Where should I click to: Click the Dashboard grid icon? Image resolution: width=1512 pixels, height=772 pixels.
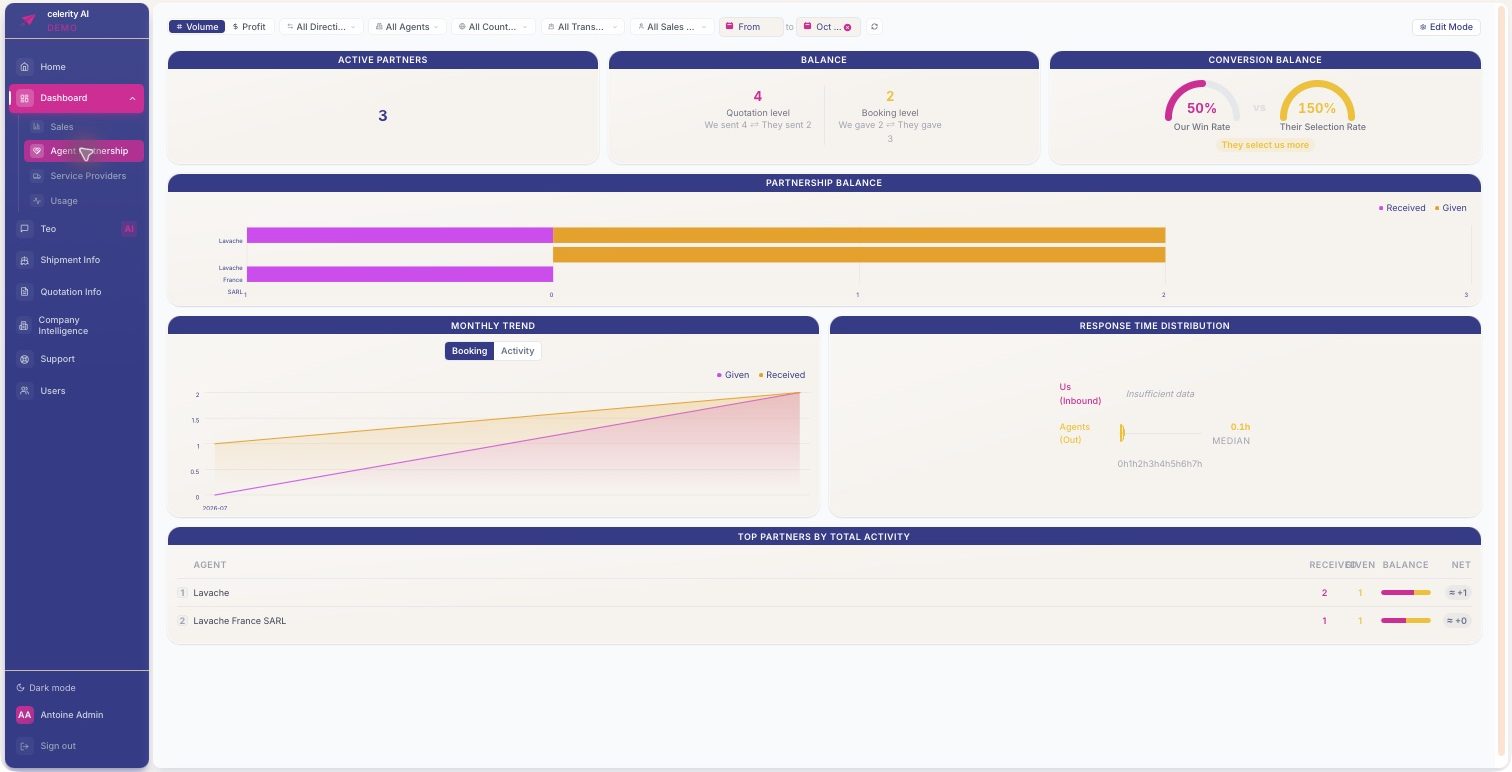(x=25, y=98)
